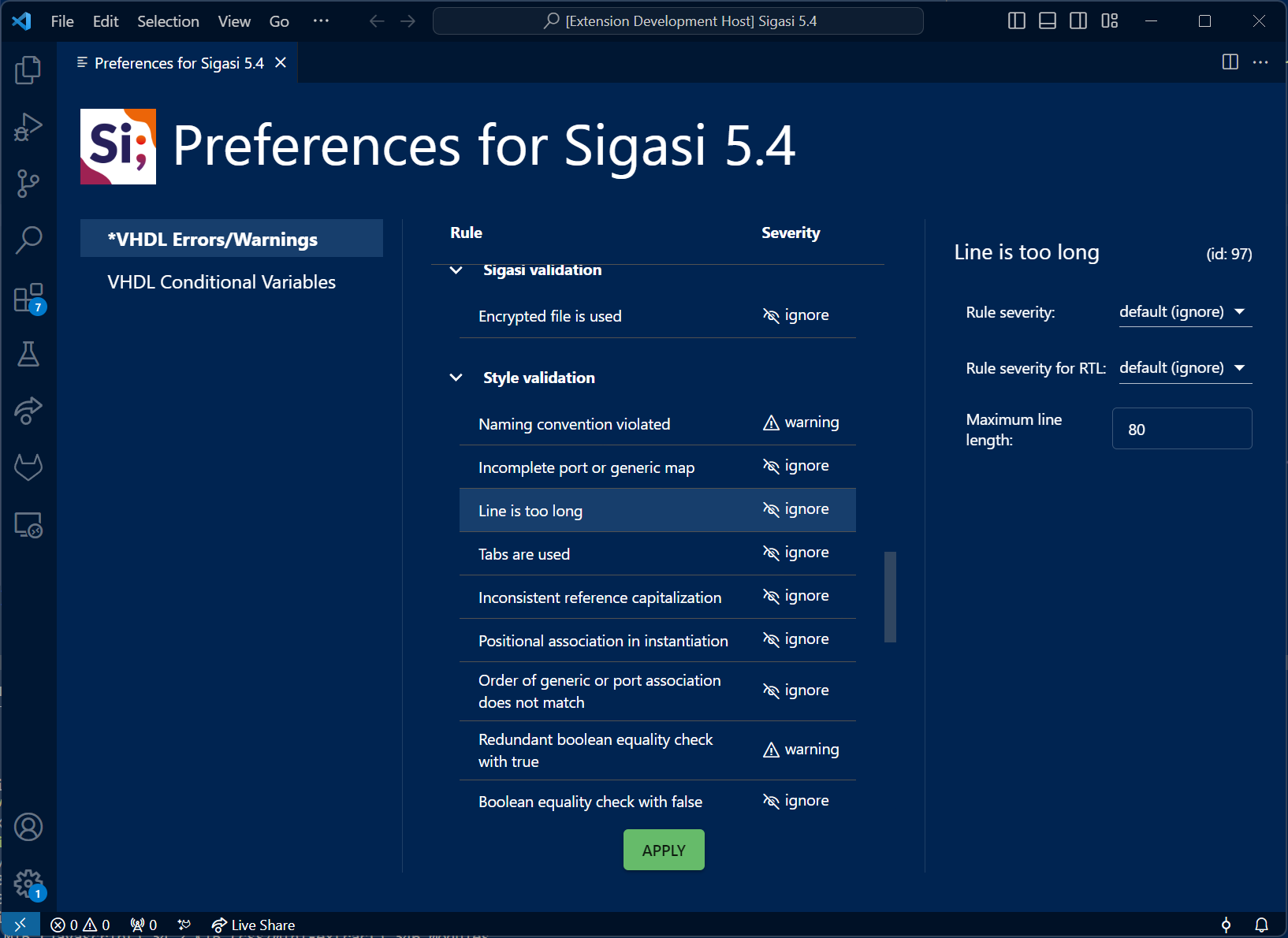Viewport: 1288px width, 938px height.
Task: Click the Severity column header
Action: tap(791, 233)
